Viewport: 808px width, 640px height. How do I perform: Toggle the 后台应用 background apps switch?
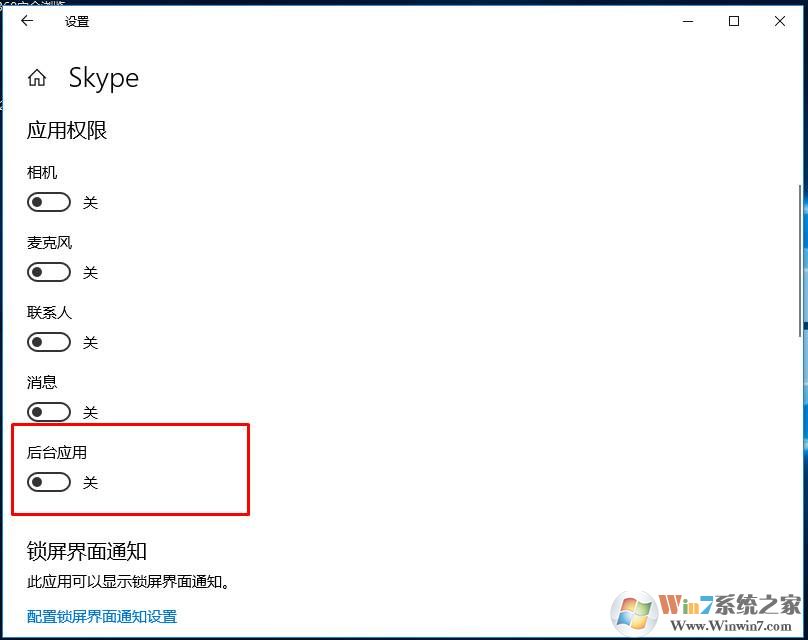pos(49,482)
